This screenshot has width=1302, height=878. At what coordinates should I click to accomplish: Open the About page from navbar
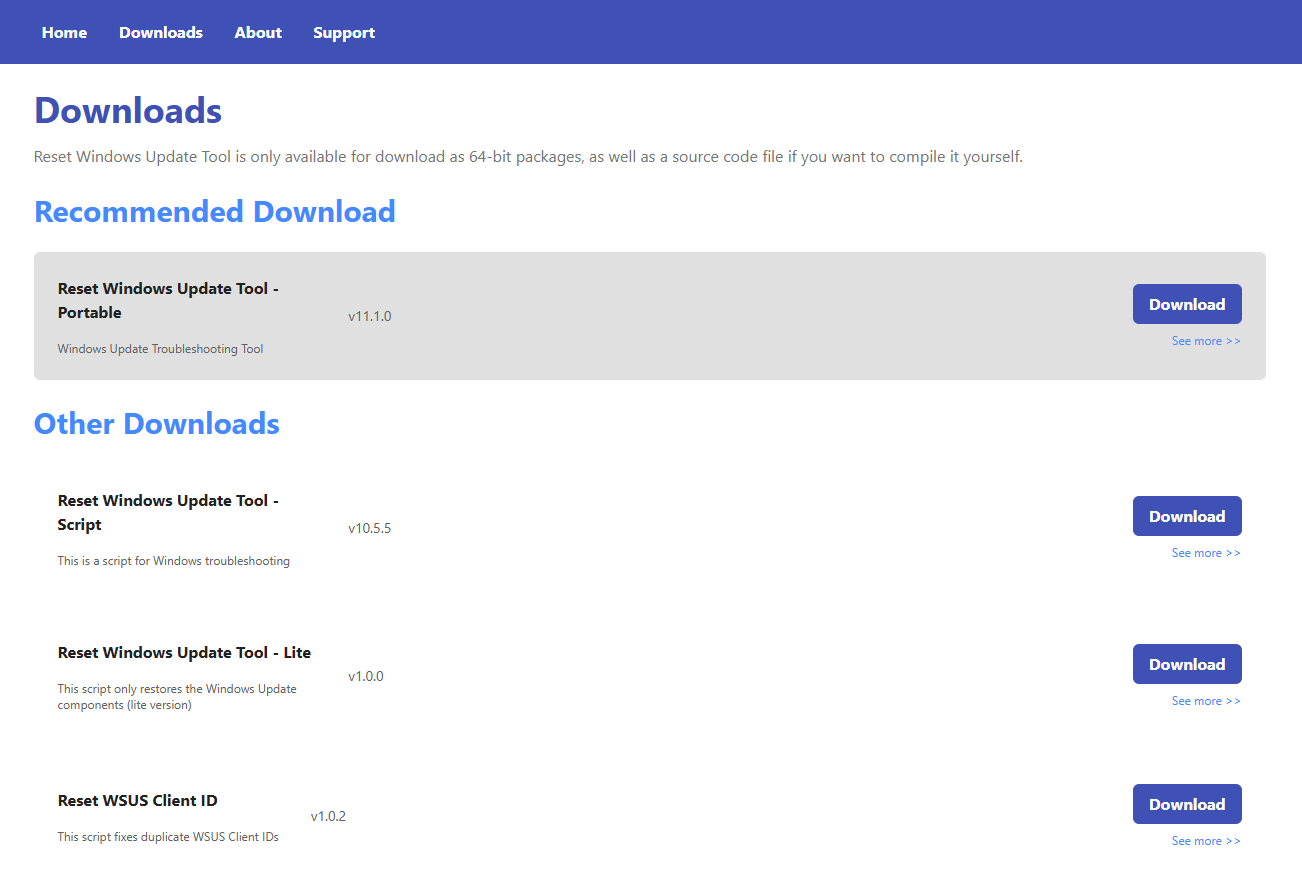tap(258, 32)
